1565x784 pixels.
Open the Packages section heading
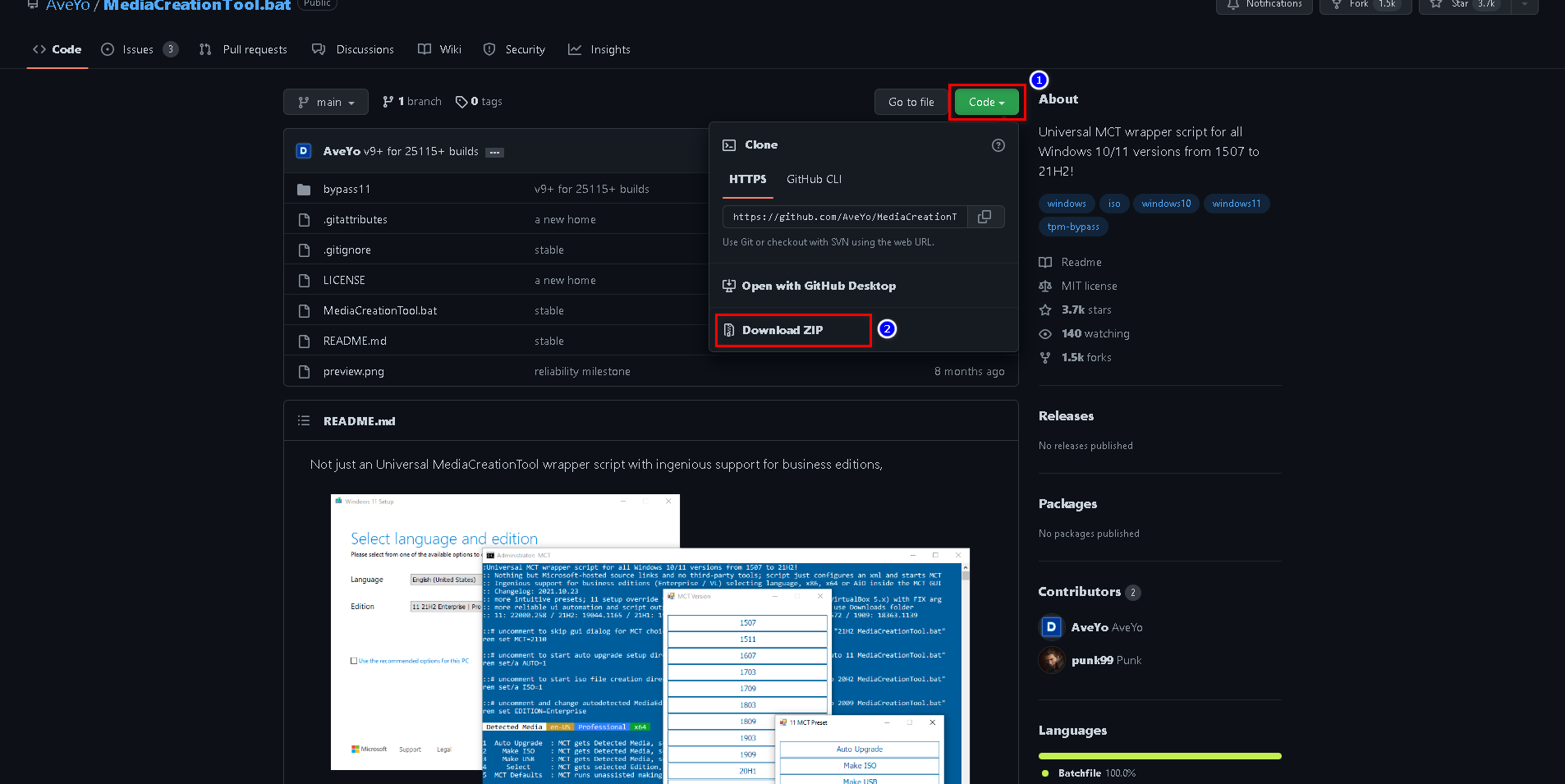point(1067,504)
